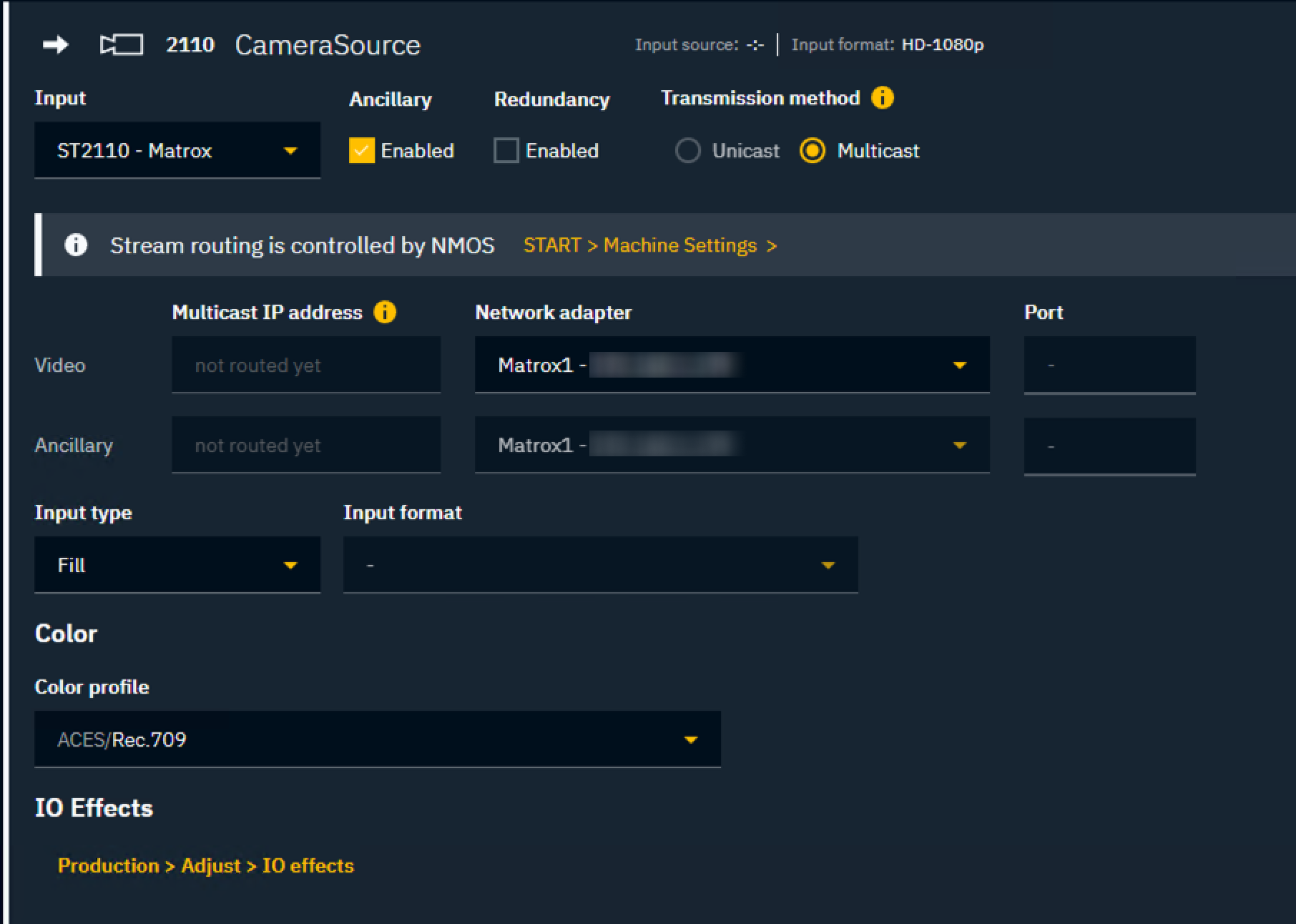The width and height of the screenshot is (1296, 924).
Task: Open the Input type Fill dropdown
Action: (177, 565)
